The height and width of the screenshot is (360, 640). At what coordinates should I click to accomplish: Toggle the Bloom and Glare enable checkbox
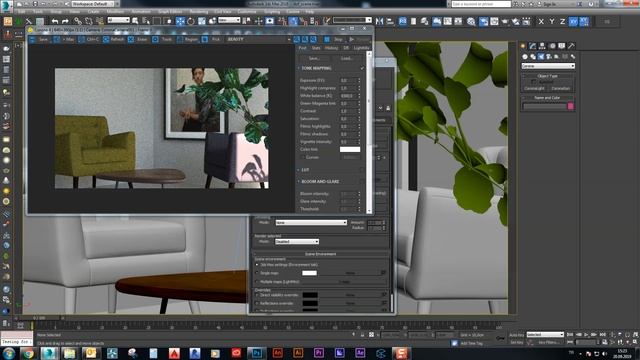pos(362,181)
